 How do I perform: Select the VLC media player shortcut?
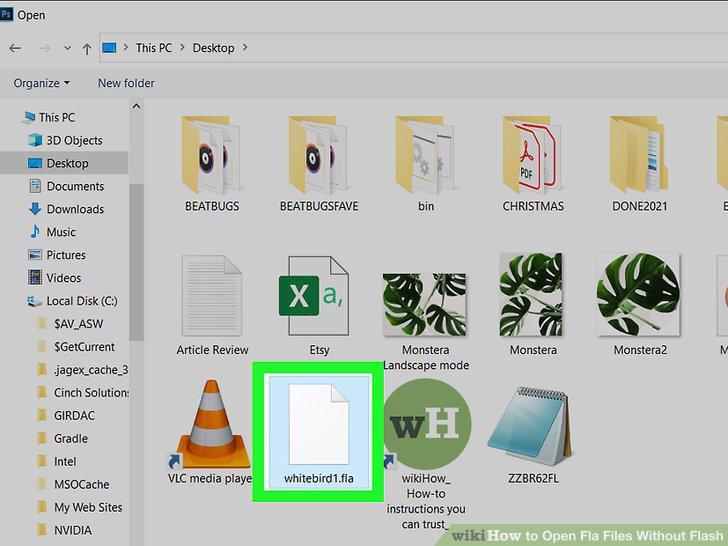click(x=212, y=432)
